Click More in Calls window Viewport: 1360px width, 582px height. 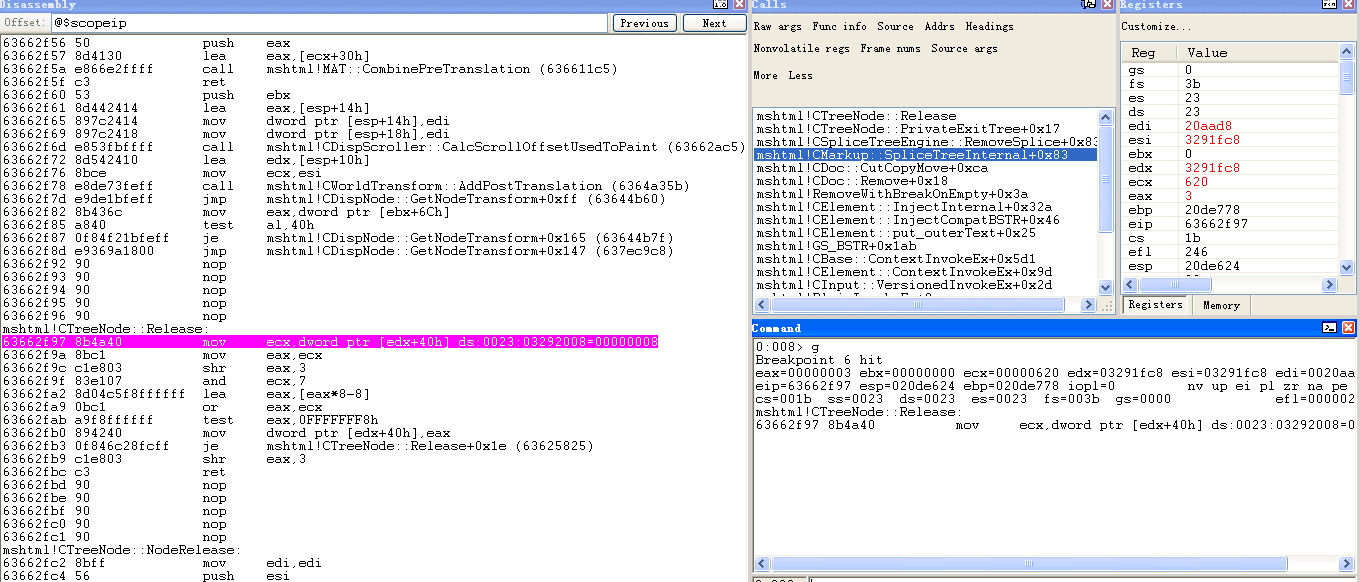click(765, 76)
